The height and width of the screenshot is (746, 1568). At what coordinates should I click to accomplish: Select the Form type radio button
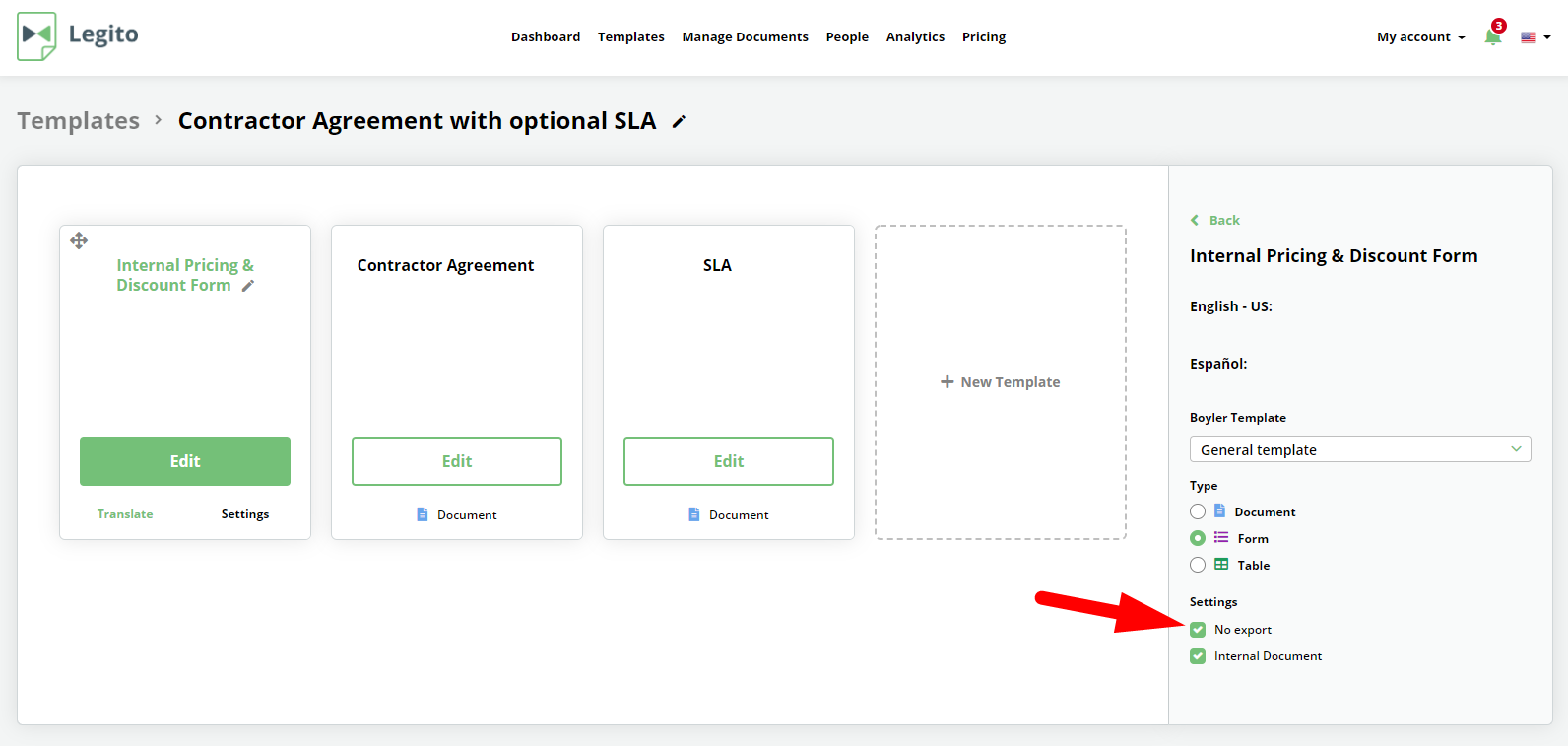pos(1198,538)
